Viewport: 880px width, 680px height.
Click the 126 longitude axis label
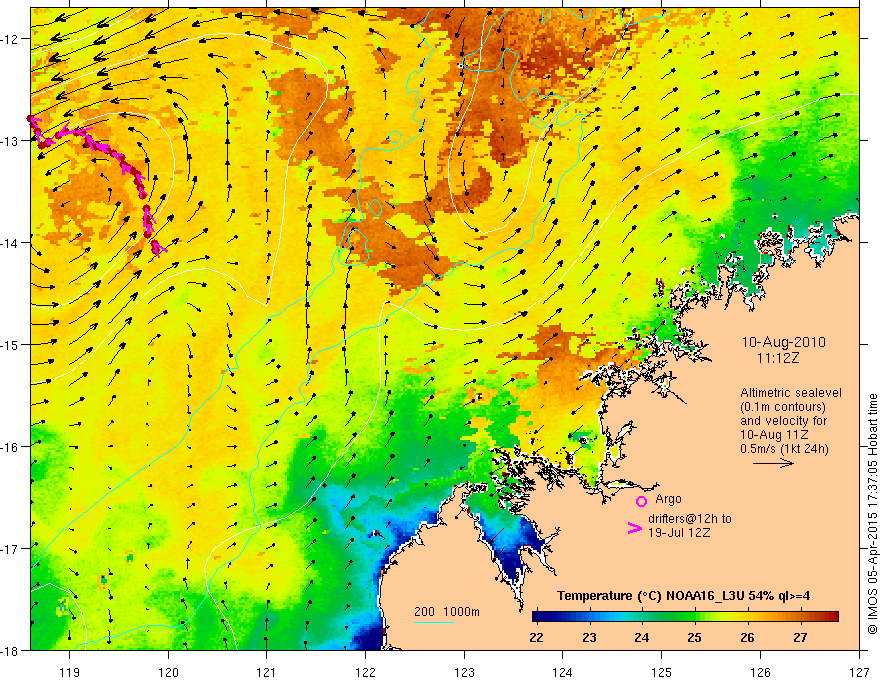[x=760, y=672]
